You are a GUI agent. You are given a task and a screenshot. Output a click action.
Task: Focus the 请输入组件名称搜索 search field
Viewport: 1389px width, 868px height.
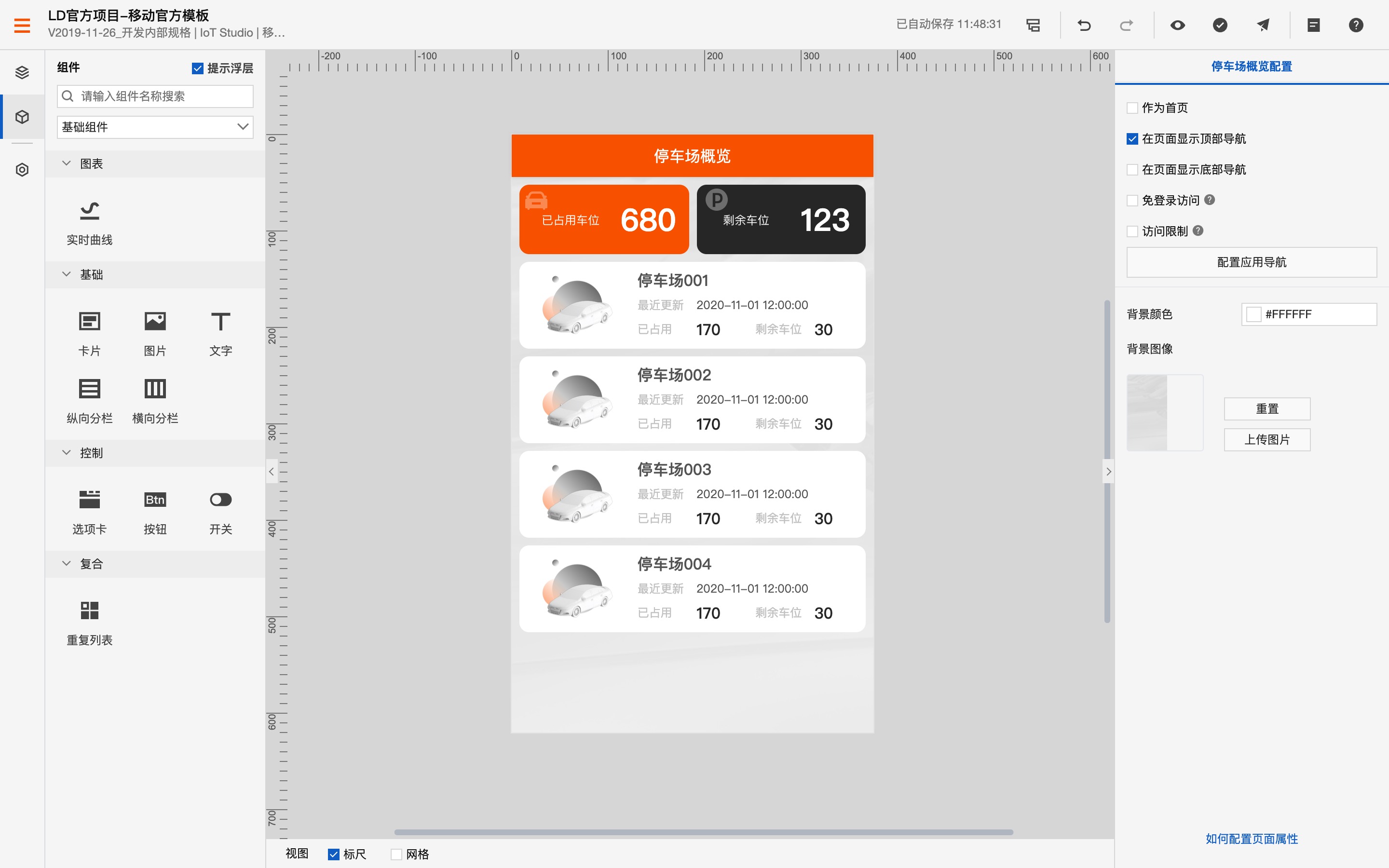click(x=155, y=96)
